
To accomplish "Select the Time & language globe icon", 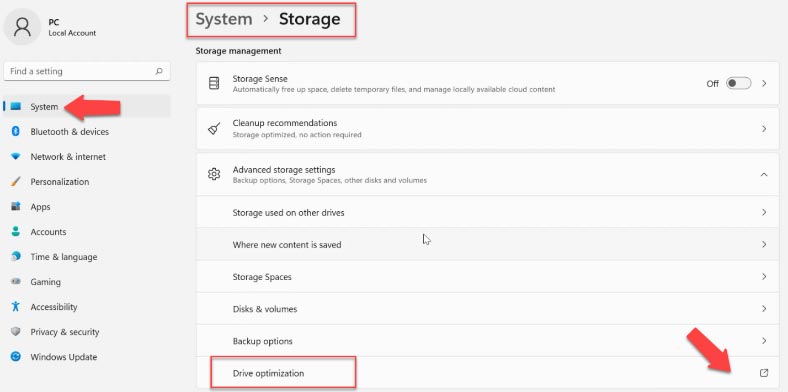I will (x=16, y=257).
